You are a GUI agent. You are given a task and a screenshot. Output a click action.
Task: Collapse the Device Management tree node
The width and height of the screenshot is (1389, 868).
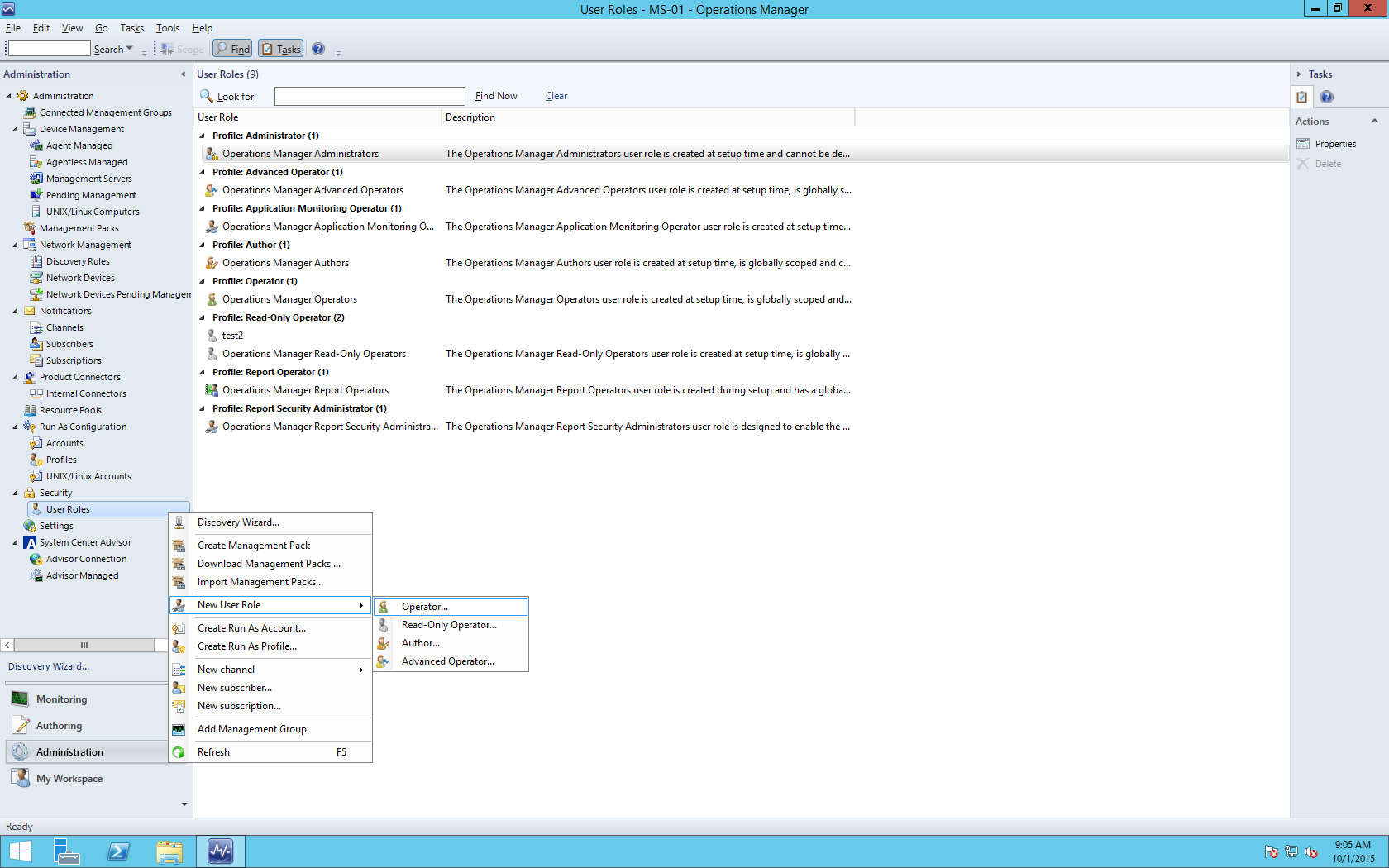pos(15,129)
